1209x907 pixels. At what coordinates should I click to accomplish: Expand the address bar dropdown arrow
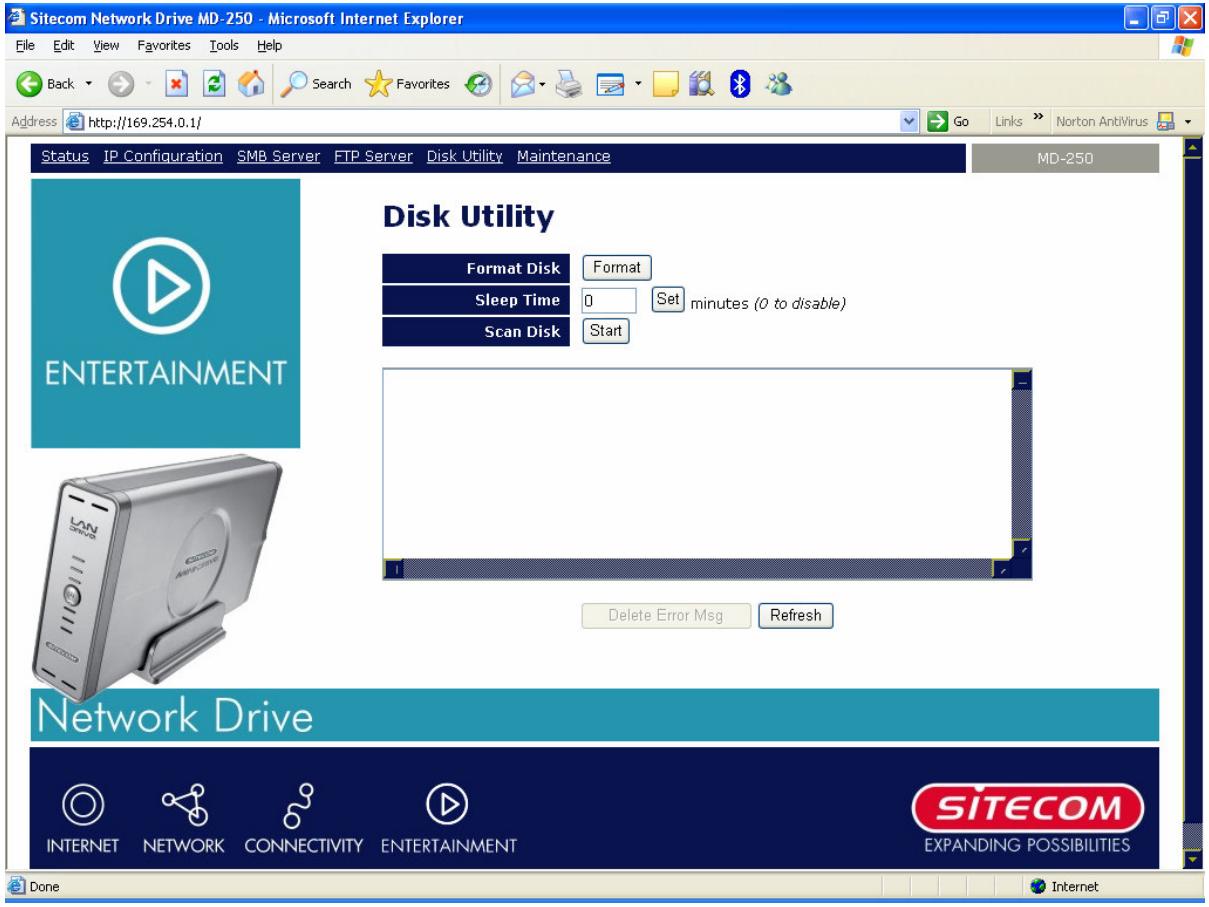point(911,122)
